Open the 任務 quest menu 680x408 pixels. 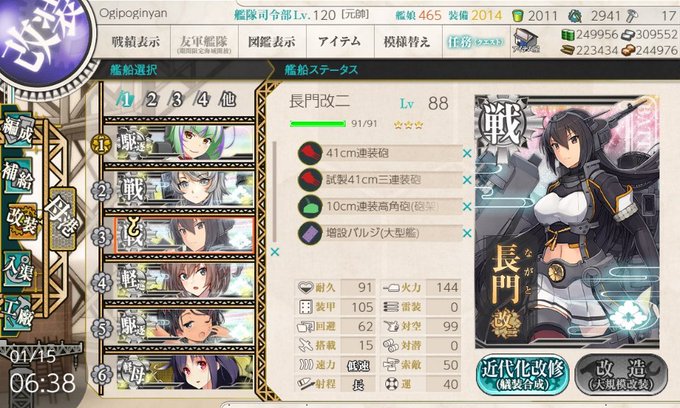(475, 42)
